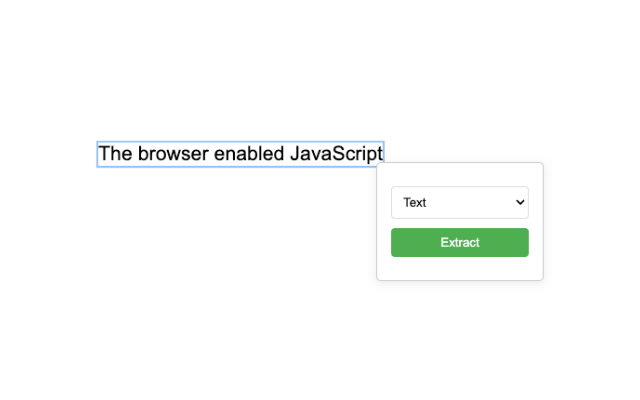Click the chevron arrow on the Text select

(519, 202)
